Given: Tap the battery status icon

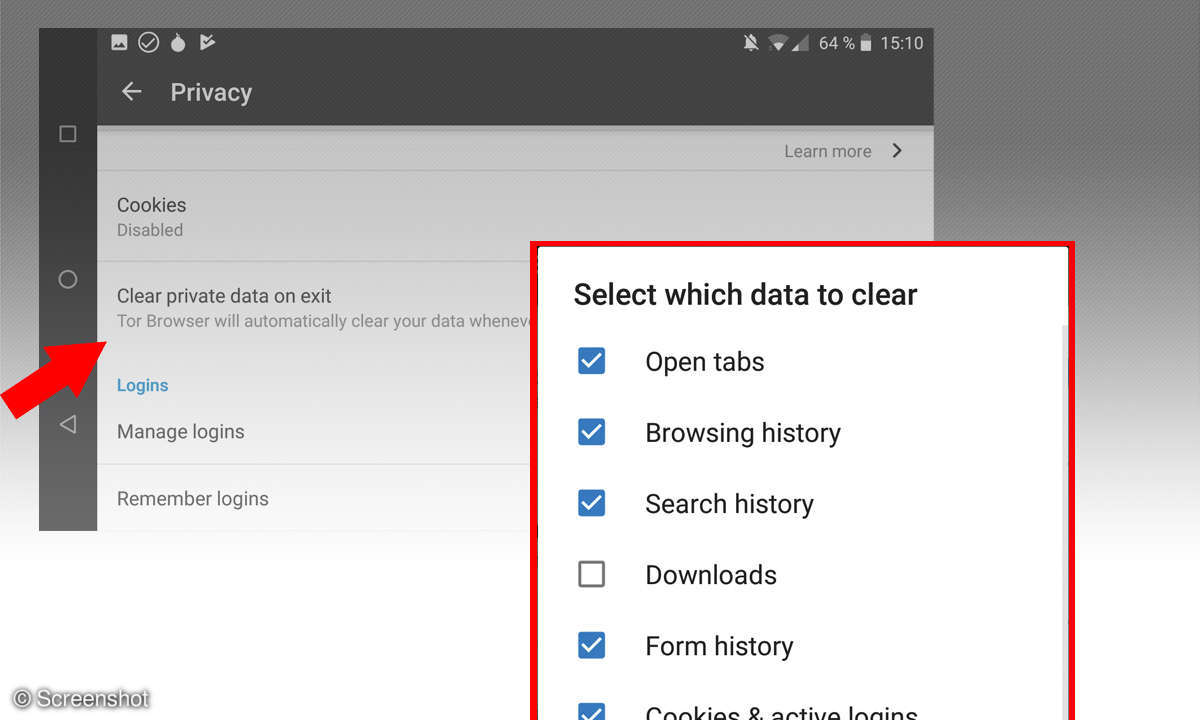Looking at the screenshot, I should (x=866, y=43).
